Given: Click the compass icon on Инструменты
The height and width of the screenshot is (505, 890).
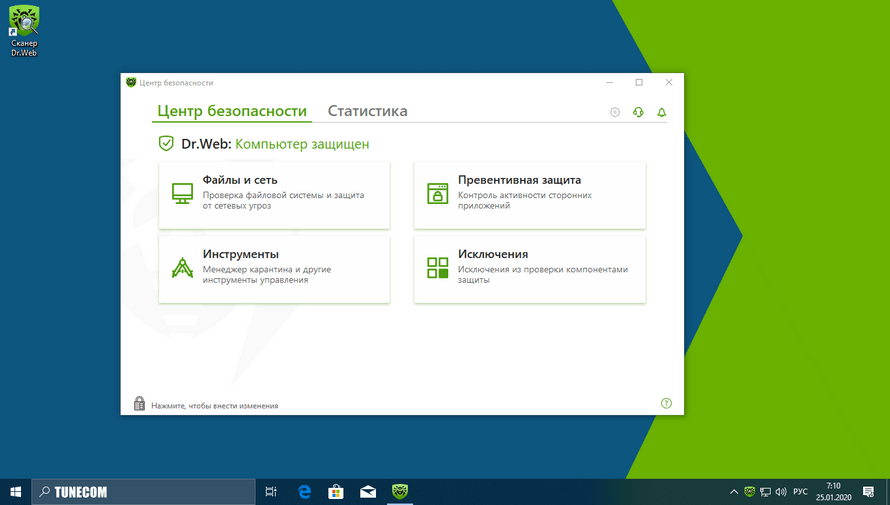Looking at the screenshot, I should click(182, 267).
